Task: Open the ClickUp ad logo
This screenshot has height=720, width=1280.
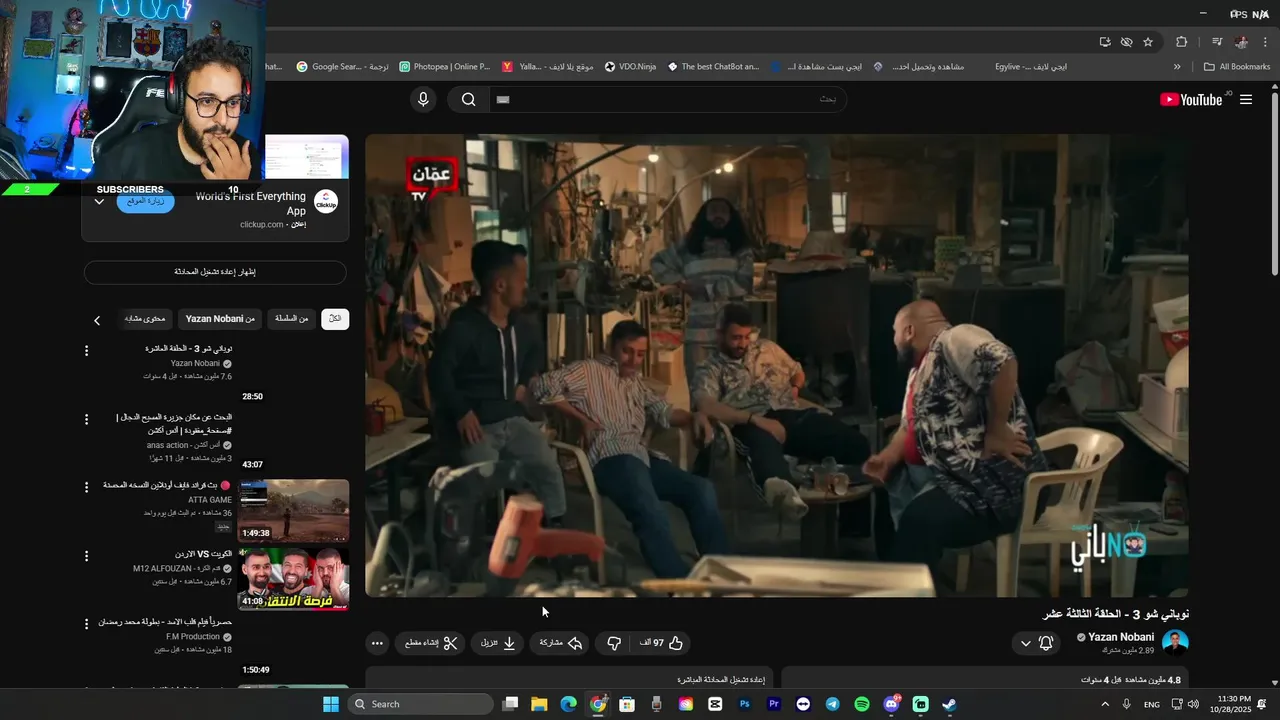Action: [x=326, y=202]
